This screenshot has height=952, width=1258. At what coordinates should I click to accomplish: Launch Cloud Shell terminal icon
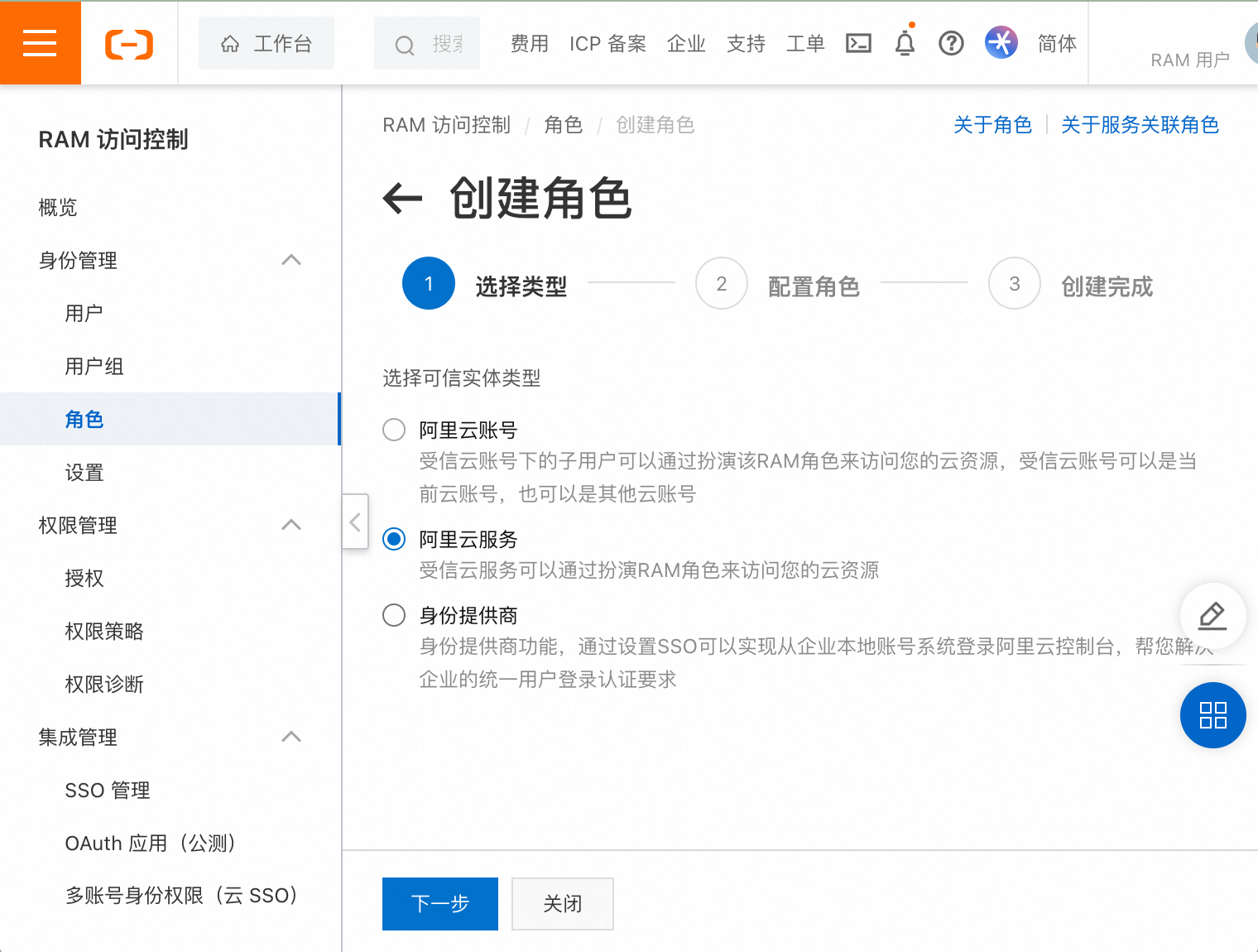(x=858, y=43)
